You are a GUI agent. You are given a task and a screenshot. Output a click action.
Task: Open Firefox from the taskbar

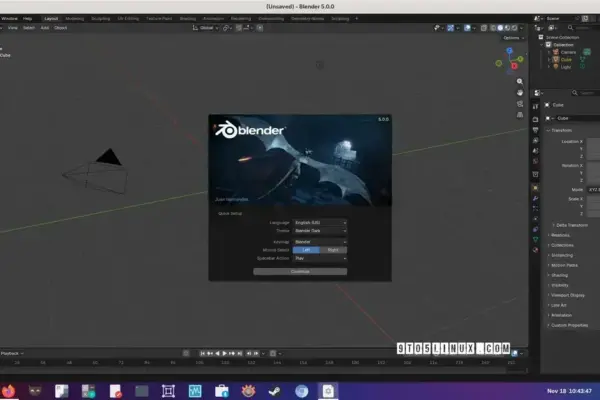coord(8,391)
